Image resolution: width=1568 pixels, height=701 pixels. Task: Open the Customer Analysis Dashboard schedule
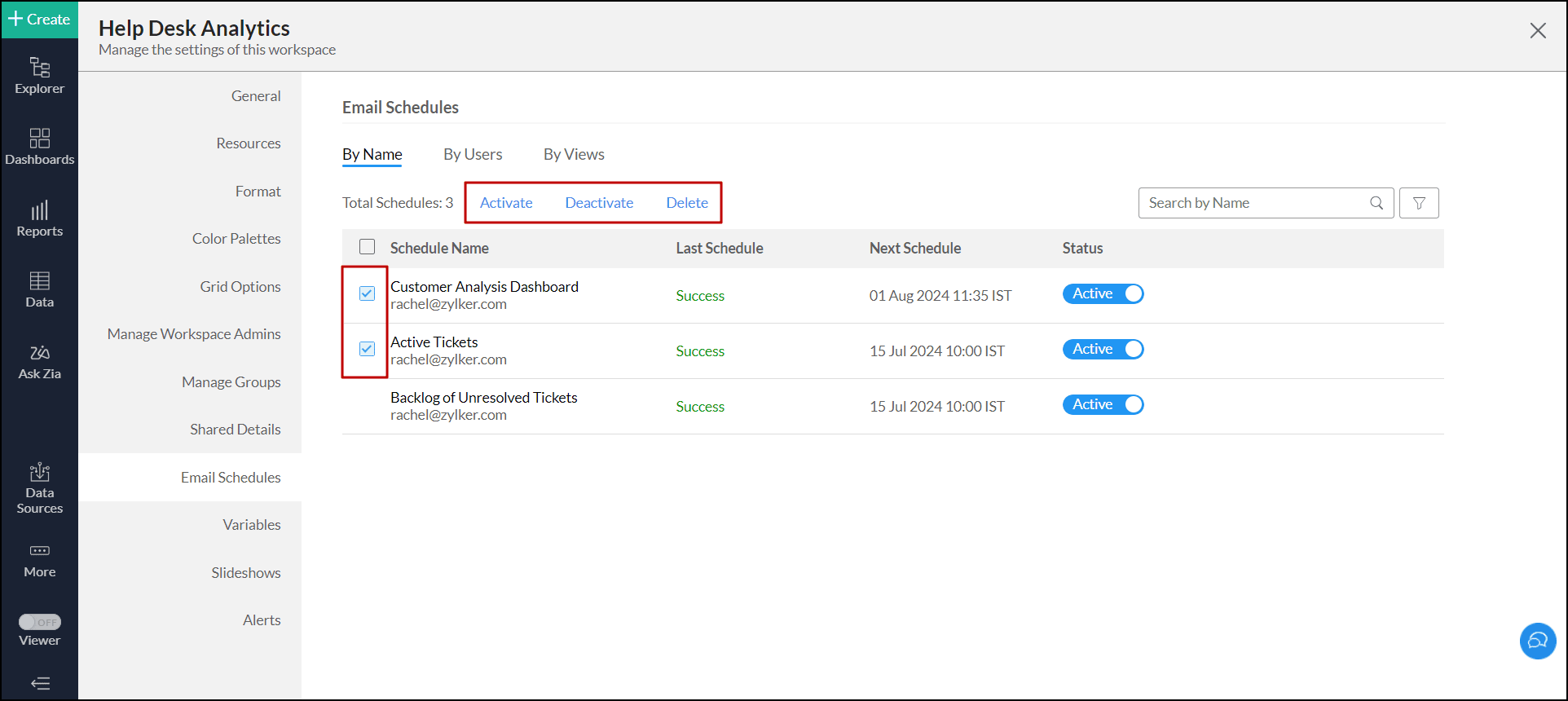484,287
